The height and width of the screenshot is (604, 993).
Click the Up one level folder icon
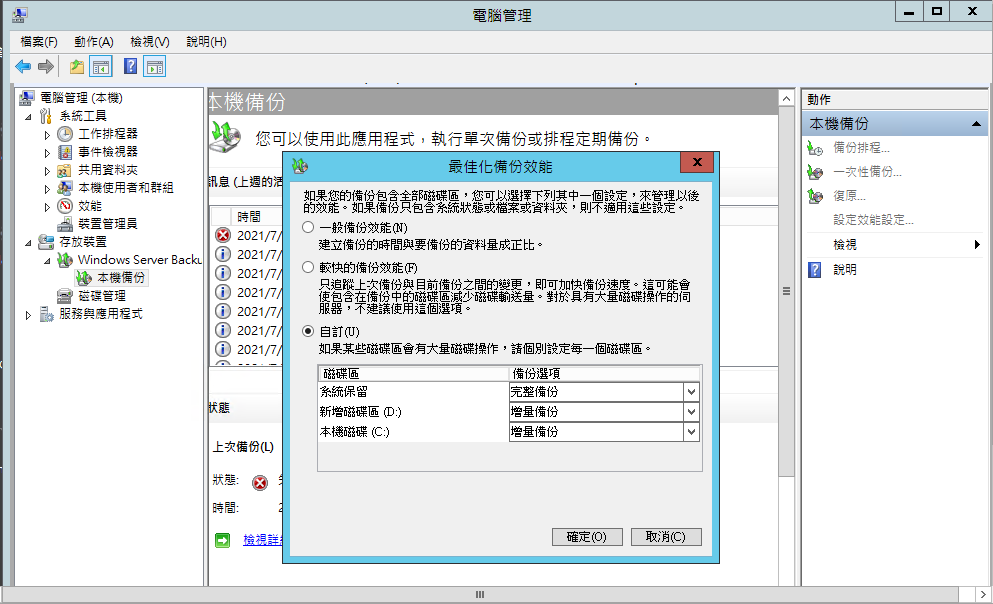[x=77, y=66]
